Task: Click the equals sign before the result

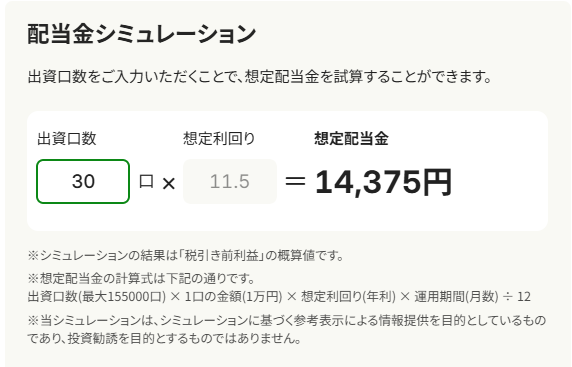Action: (x=295, y=181)
